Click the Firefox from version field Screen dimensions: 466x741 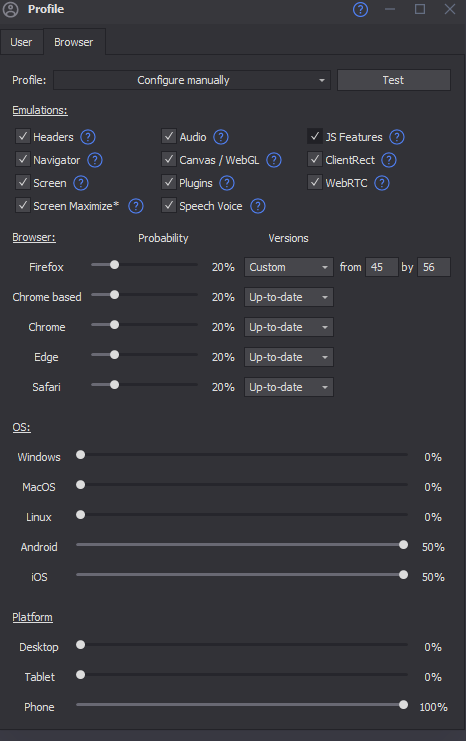382,267
